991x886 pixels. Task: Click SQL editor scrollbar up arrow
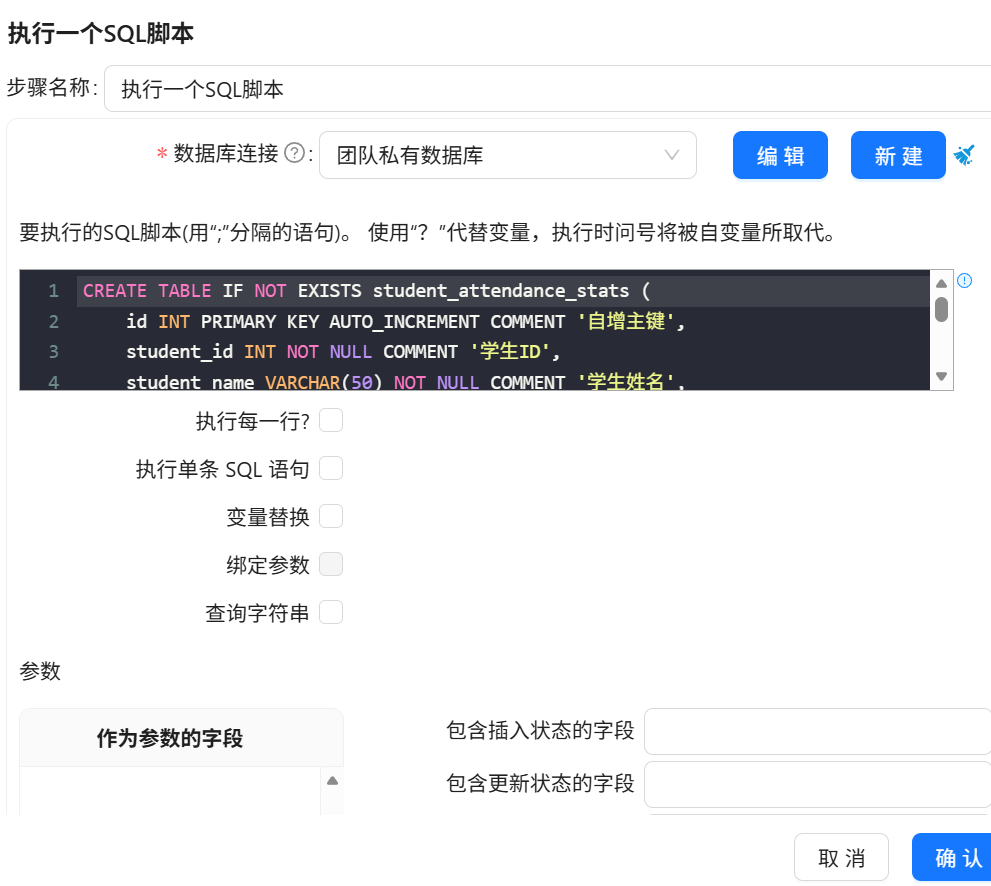(941, 284)
